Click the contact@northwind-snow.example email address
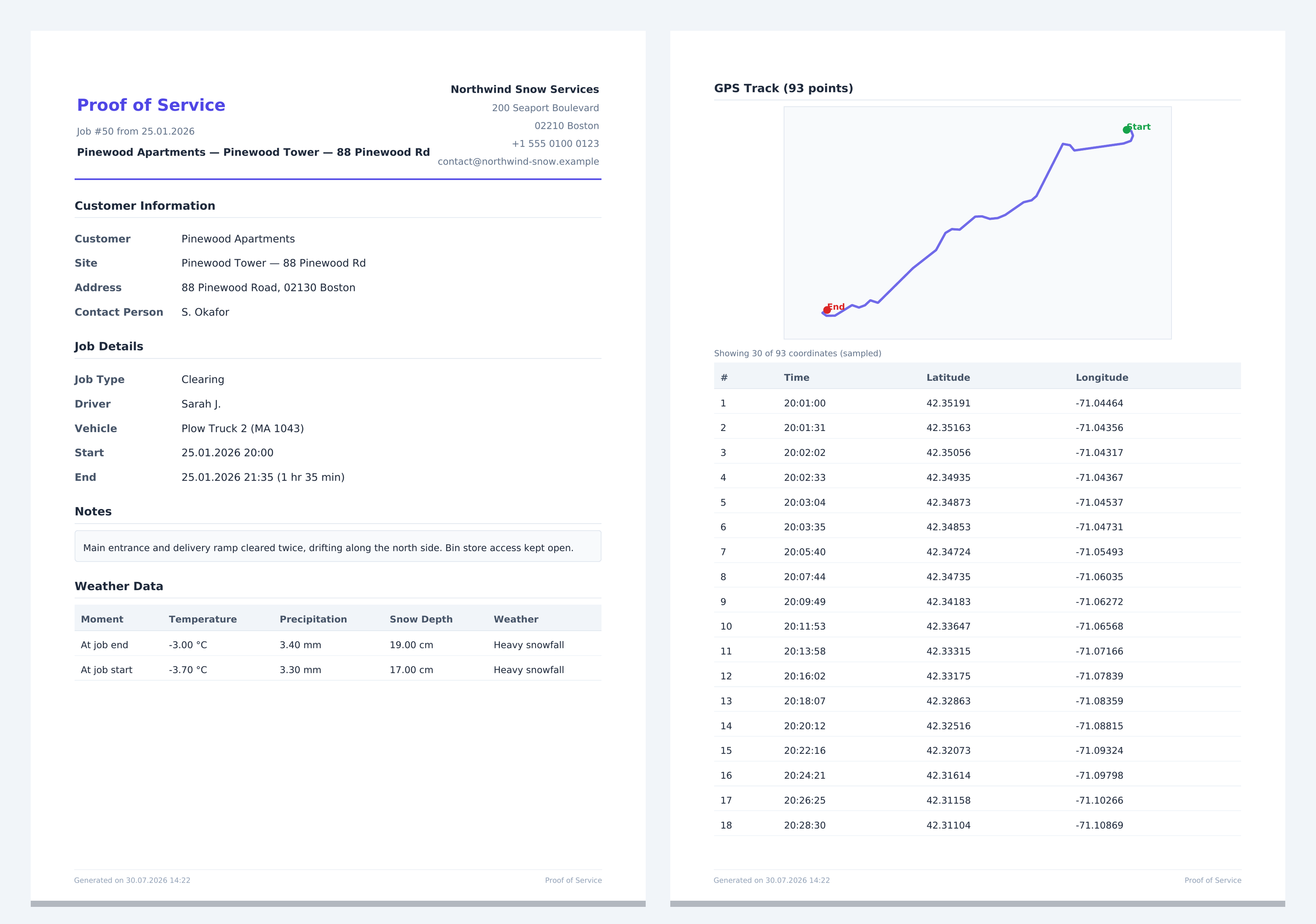The image size is (1316, 924). coord(518,162)
